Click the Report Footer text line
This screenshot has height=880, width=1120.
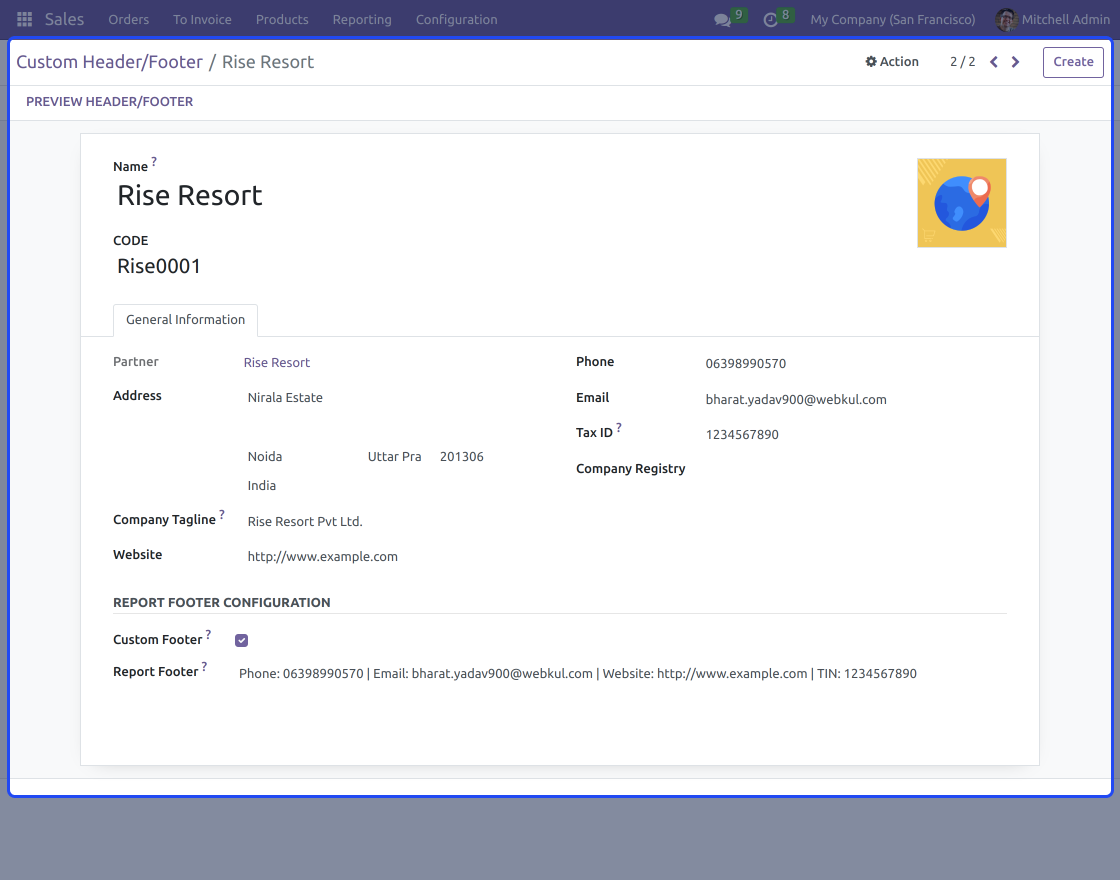tap(577, 674)
